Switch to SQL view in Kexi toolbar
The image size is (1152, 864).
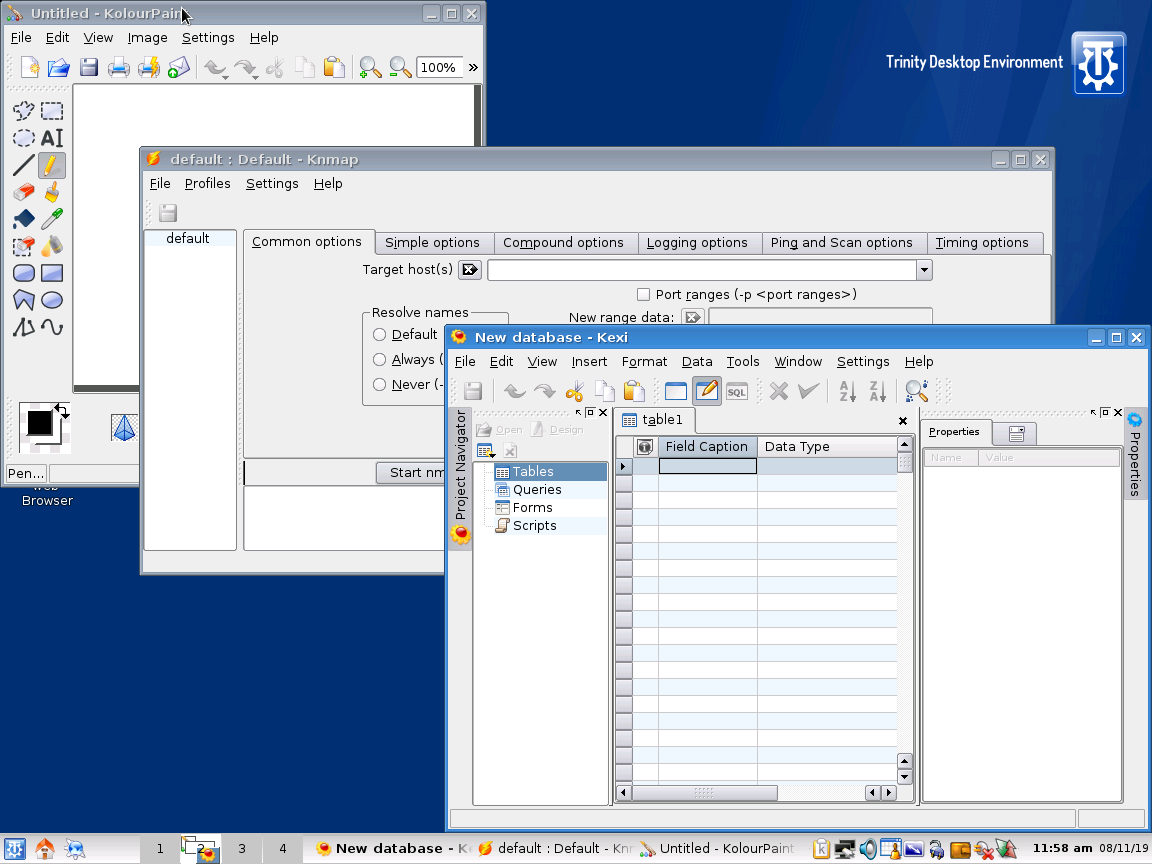coord(737,391)
